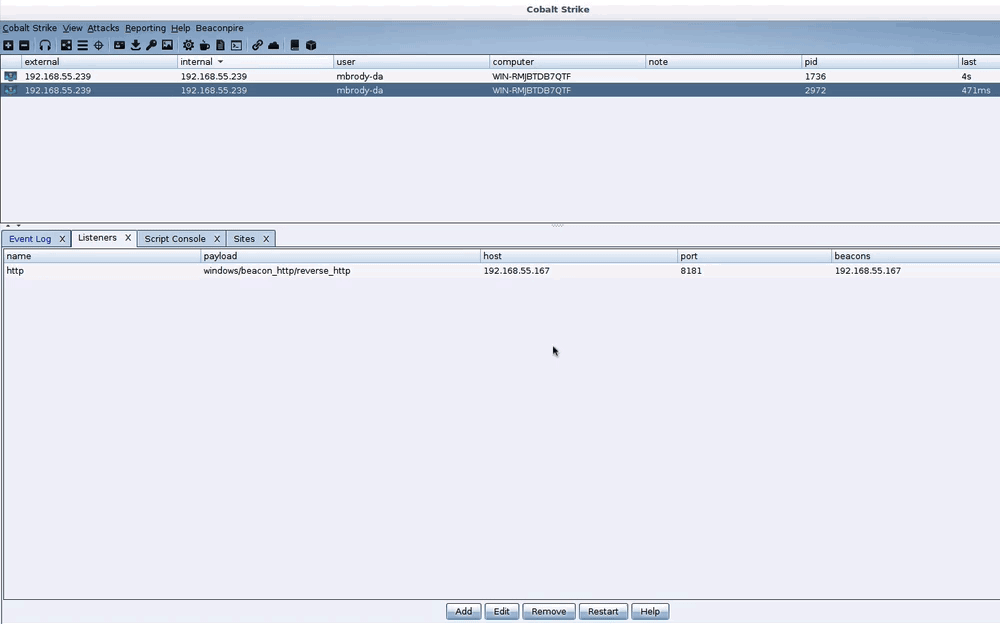This screenshot has height=624, width=1000.
Task: Click the Help button below the listeners table
Action: point(650,611)
